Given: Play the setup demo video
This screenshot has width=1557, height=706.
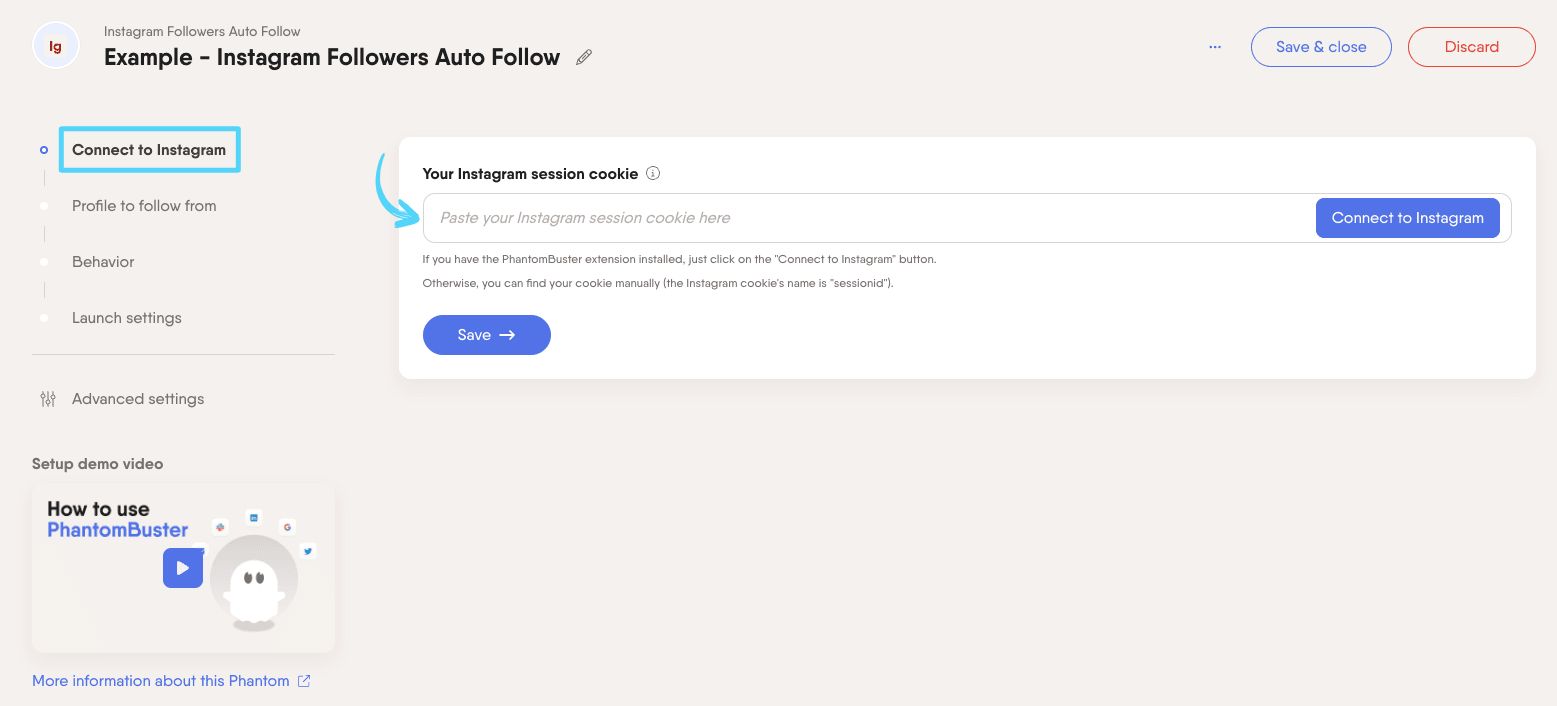Looking at the screenshot, I should 183,568.
